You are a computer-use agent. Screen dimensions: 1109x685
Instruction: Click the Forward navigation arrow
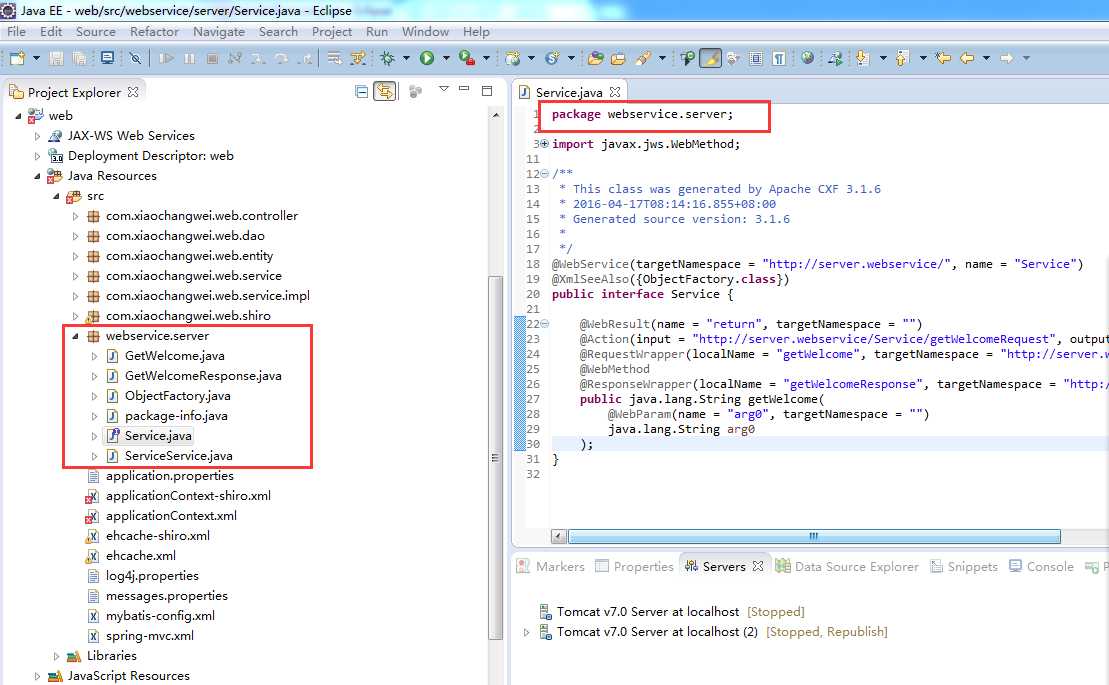tap(1006, 58)
